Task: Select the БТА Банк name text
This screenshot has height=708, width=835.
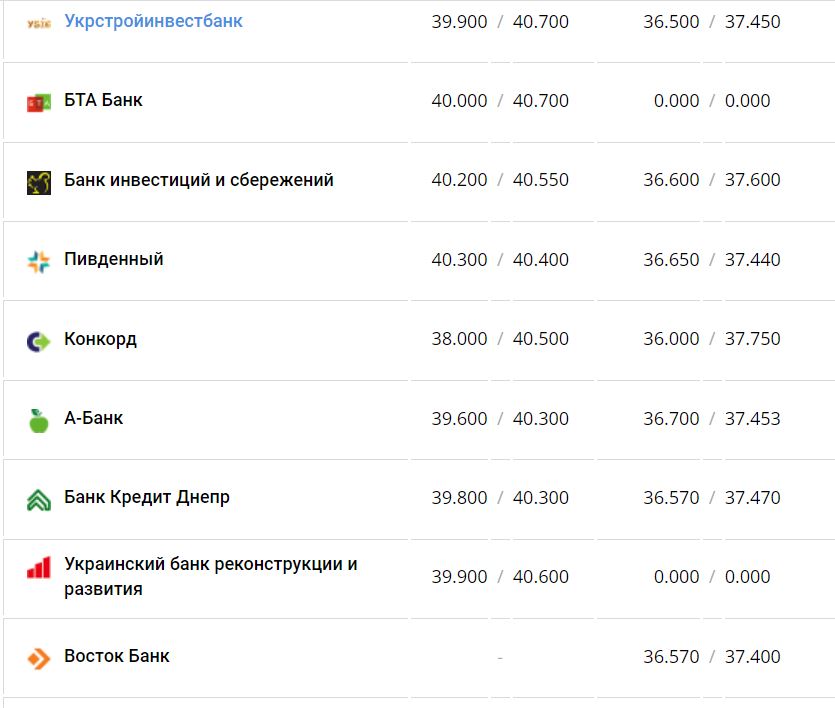Action: tap(101, 100)
